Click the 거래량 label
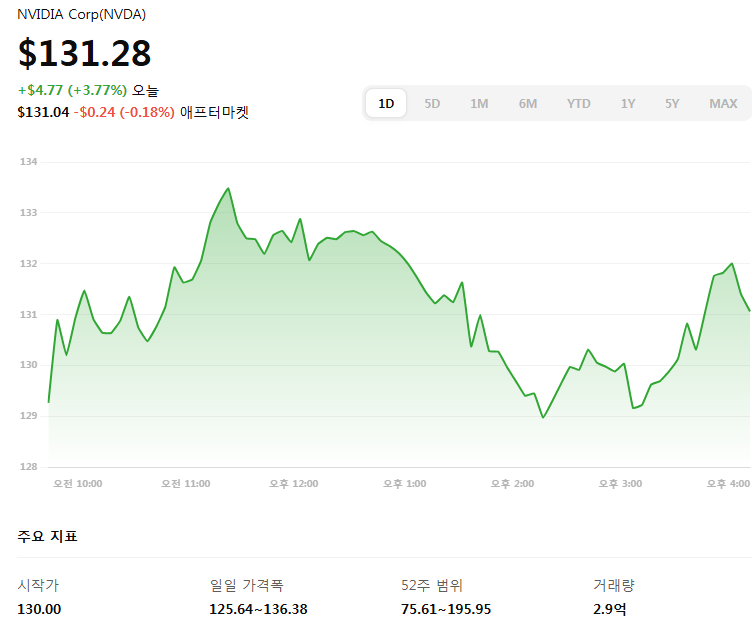Image resolution: width=752 pixels, height=638 pixels. [613, 585]
